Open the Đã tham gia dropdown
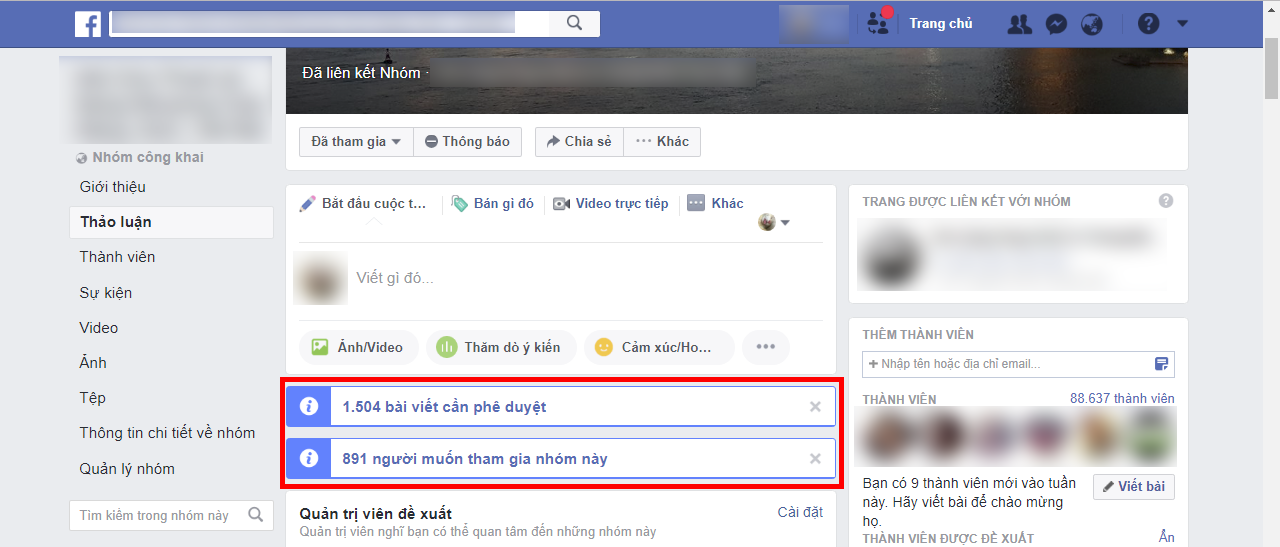 [356, 142]
